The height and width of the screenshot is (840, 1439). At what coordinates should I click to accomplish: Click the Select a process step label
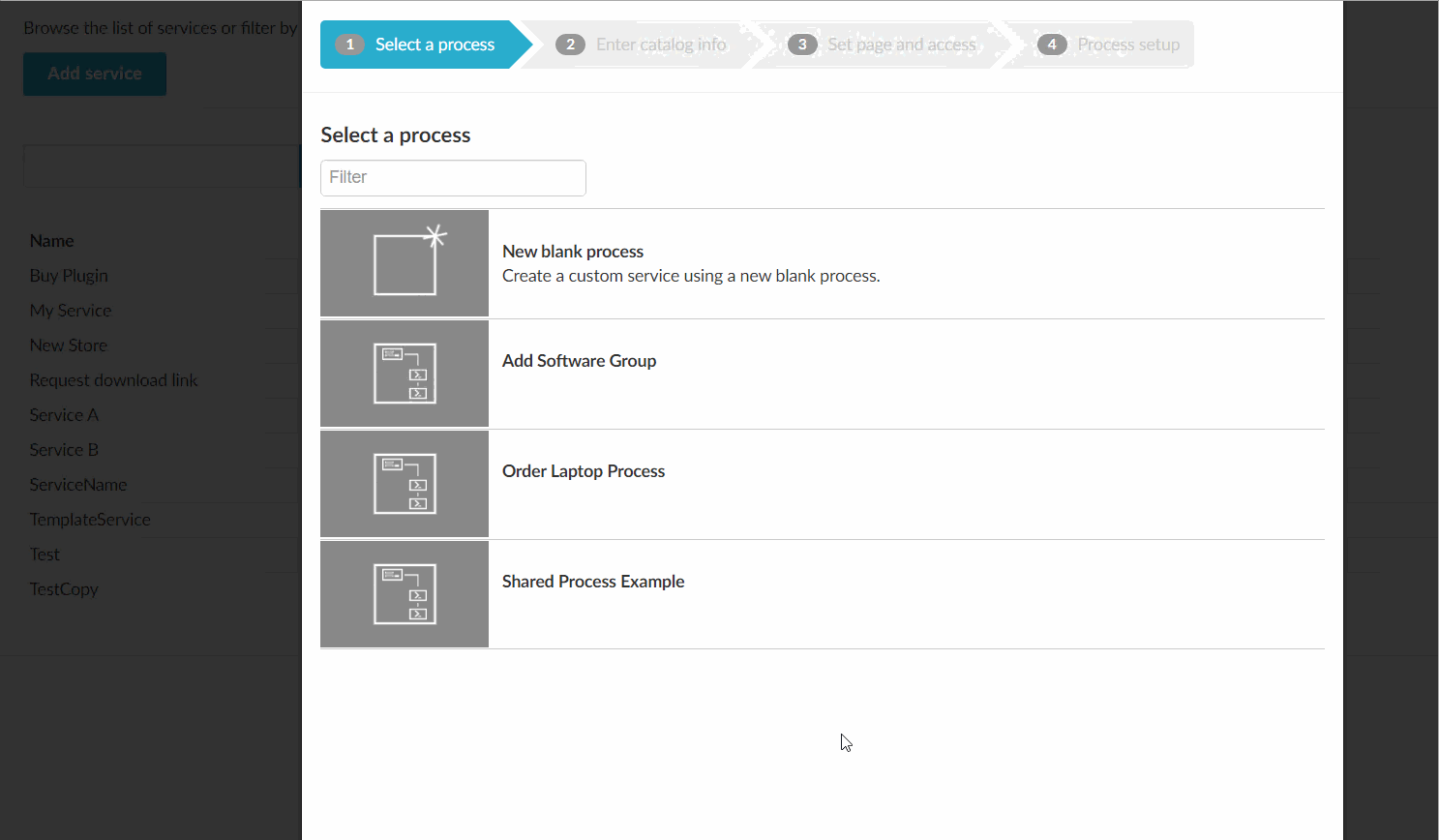pos(435,45)
